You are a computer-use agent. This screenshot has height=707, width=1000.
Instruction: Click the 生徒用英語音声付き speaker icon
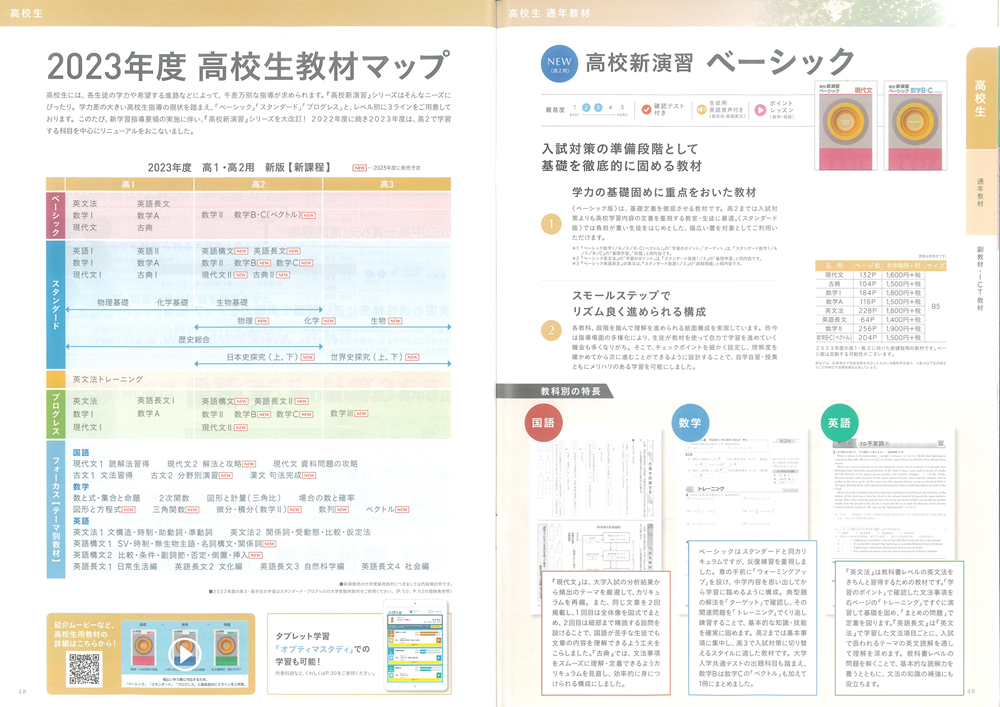click(x=702, y=110)
